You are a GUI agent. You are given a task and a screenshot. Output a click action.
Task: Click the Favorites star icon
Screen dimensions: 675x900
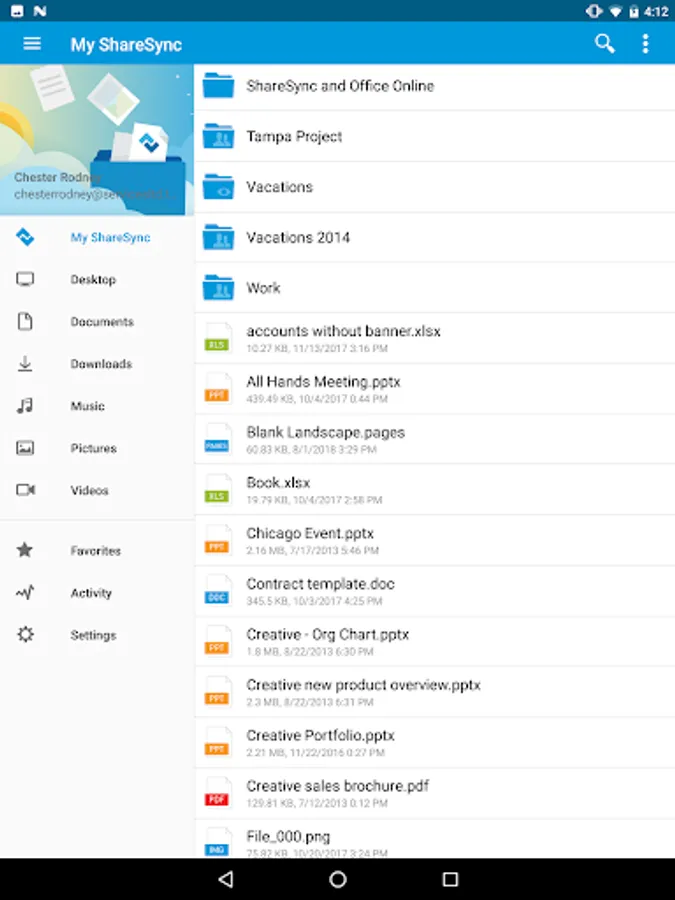(x=25, y=550)
